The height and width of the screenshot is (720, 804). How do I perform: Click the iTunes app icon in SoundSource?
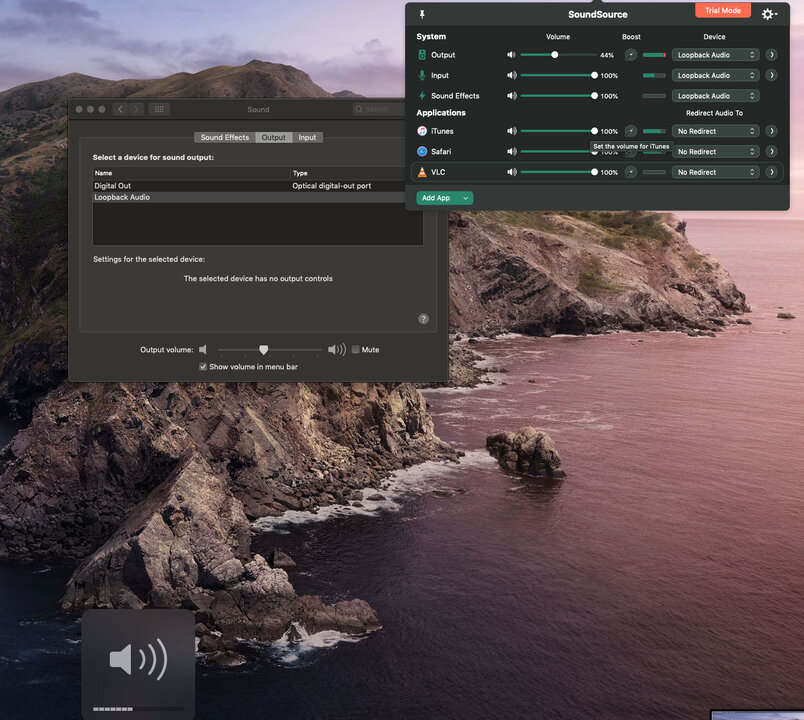pyautogui.click(x=422, y=131)
